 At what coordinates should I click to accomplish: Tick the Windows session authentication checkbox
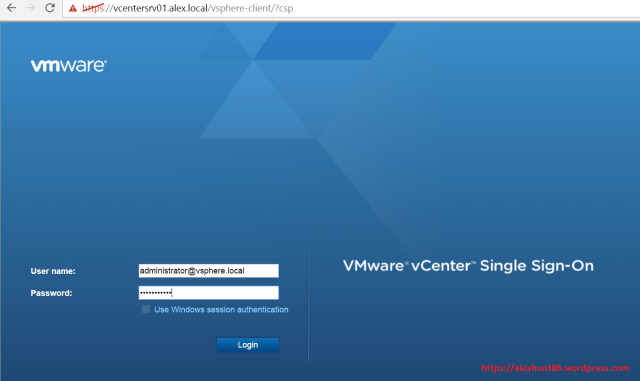[146, 309]
